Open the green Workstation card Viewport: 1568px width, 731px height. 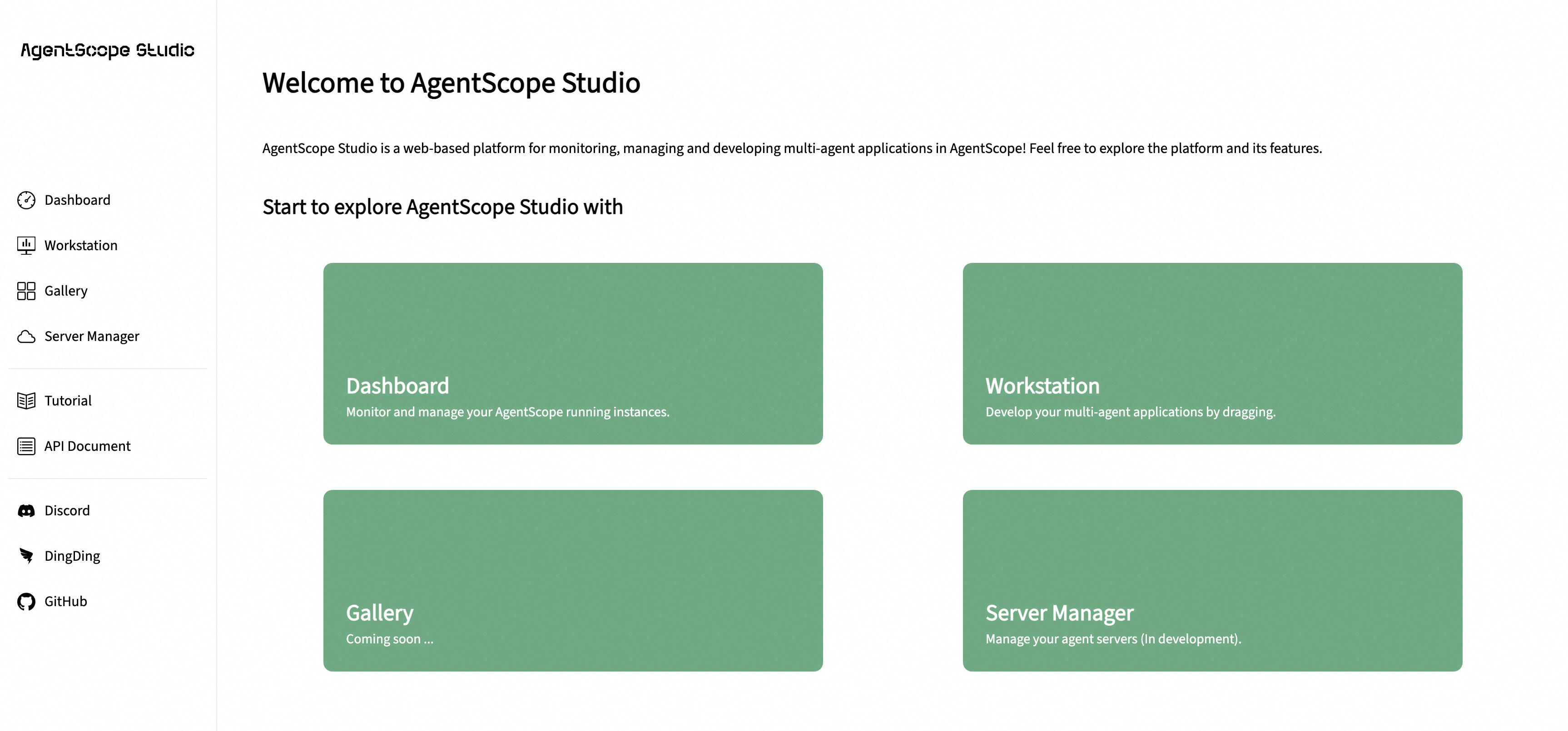pyautogui.click(x=1212, y=353)
